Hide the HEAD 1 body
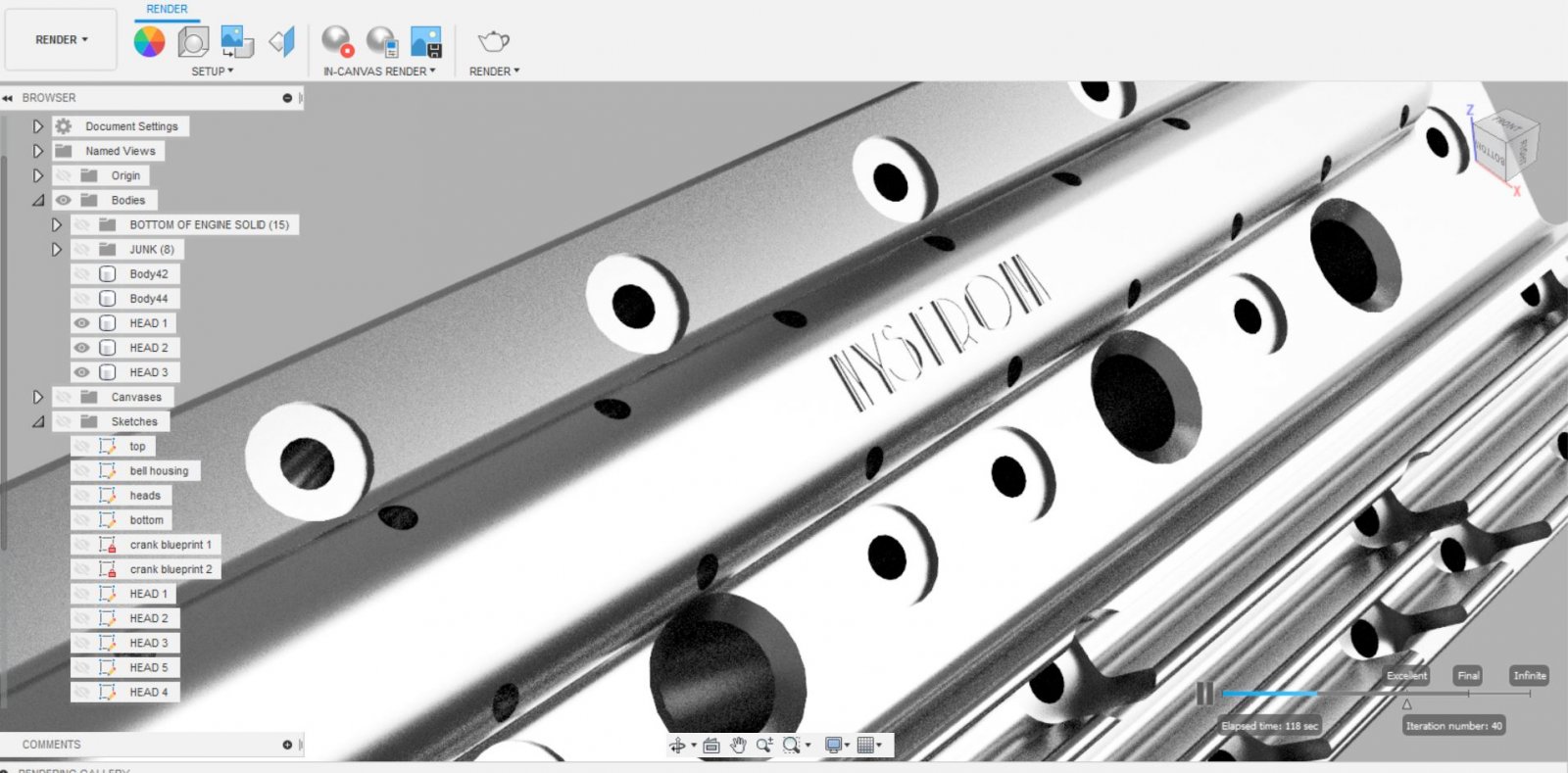 tap(82, 323)
